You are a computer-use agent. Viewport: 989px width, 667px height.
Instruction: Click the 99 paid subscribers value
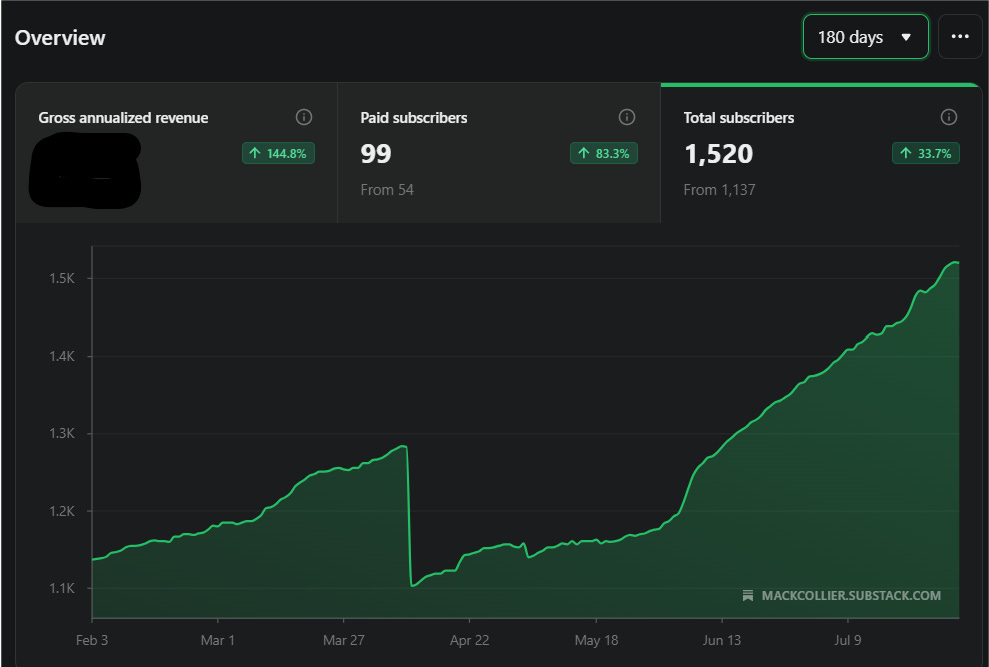tap(376, 154)
